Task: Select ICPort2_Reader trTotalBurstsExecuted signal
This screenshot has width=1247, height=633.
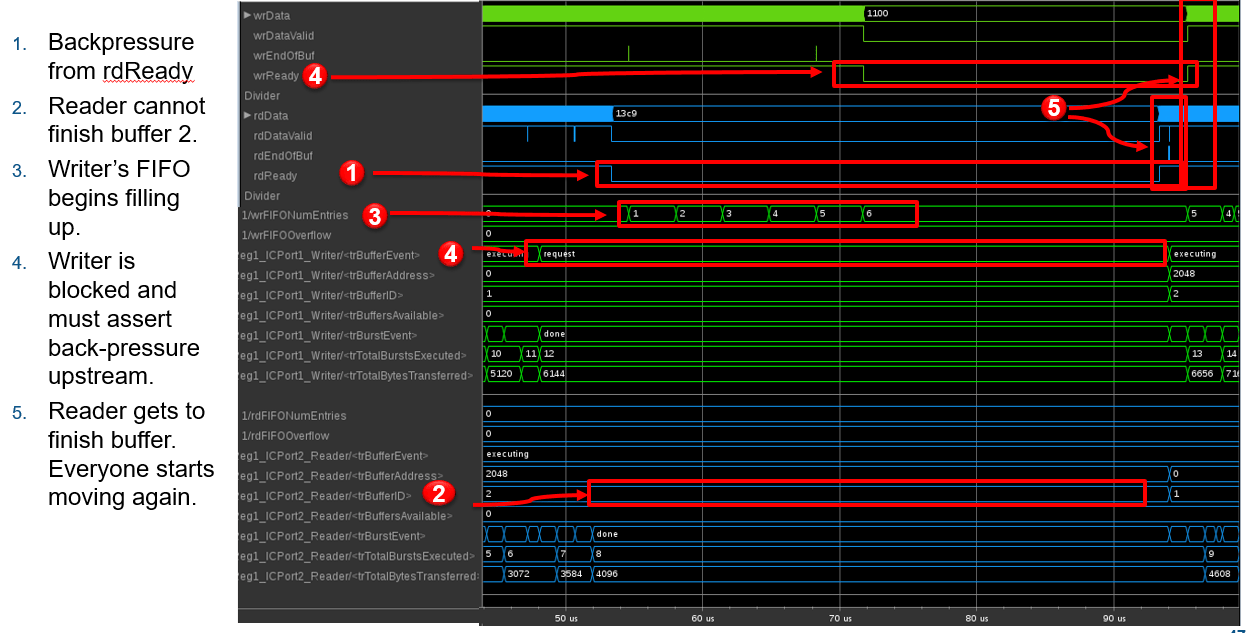Action: coord(354,556)
